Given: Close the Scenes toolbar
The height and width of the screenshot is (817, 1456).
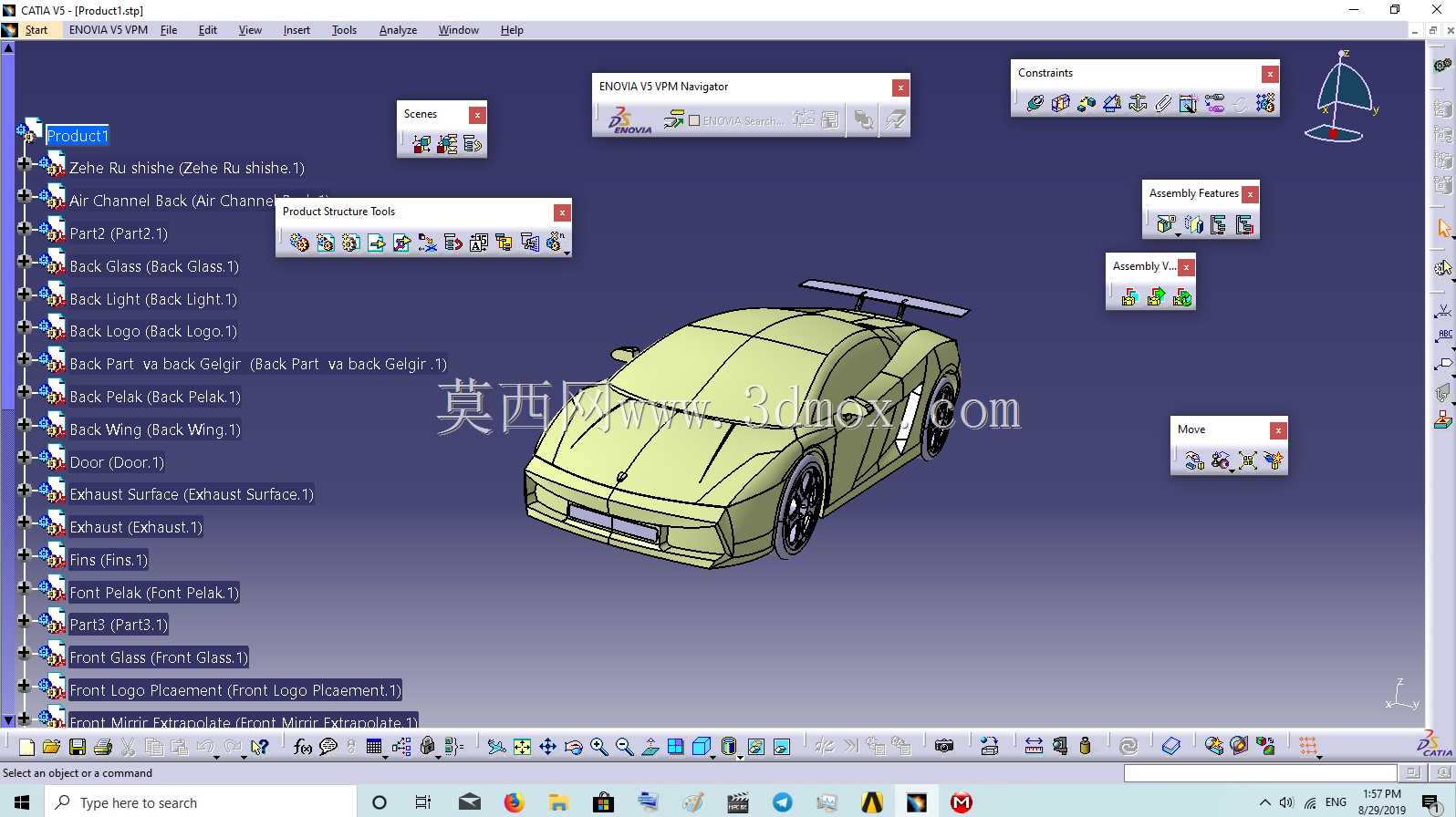Looking at the screenshot, I should pos(477,115).
